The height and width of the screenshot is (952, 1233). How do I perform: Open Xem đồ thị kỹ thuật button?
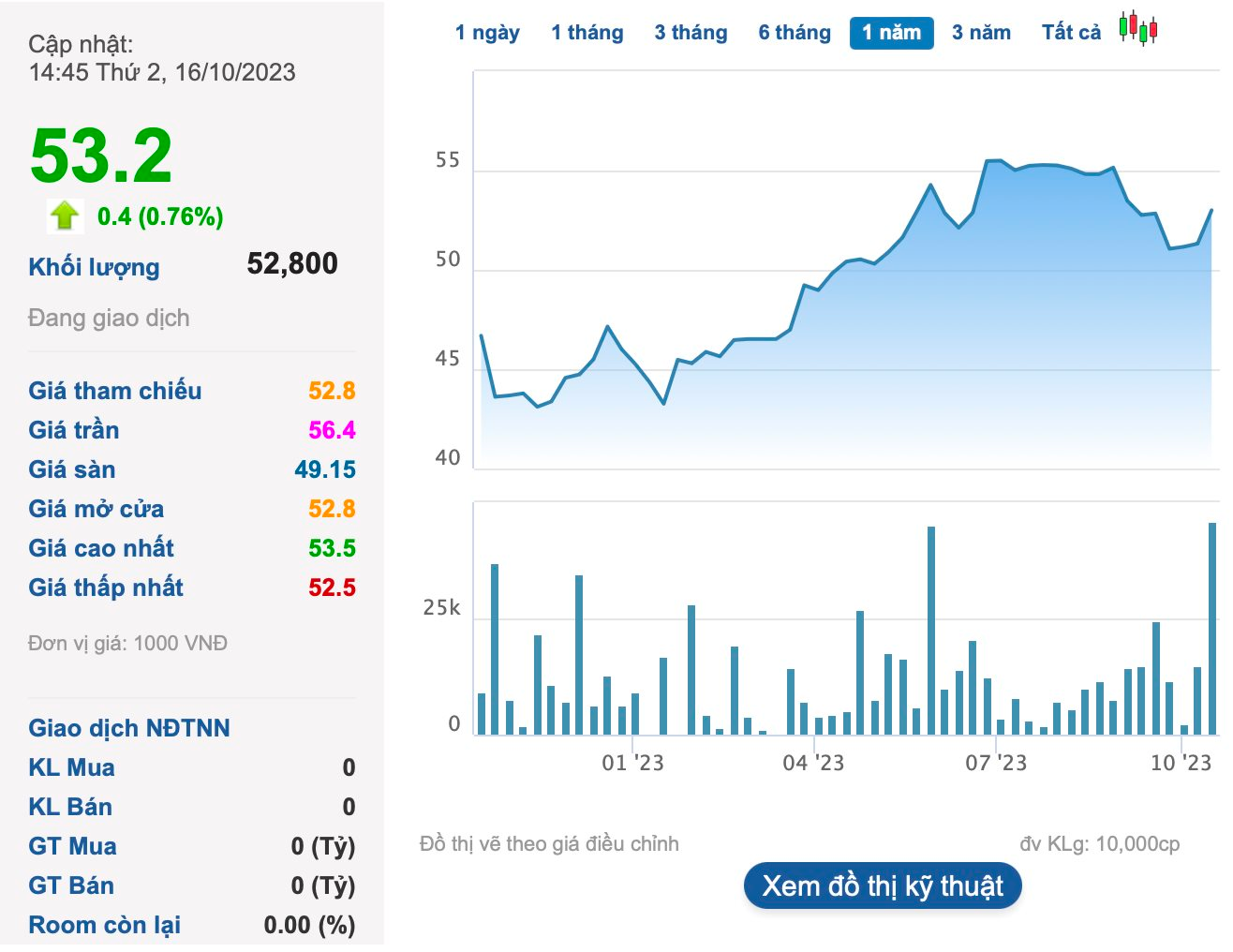click(883, 885)
